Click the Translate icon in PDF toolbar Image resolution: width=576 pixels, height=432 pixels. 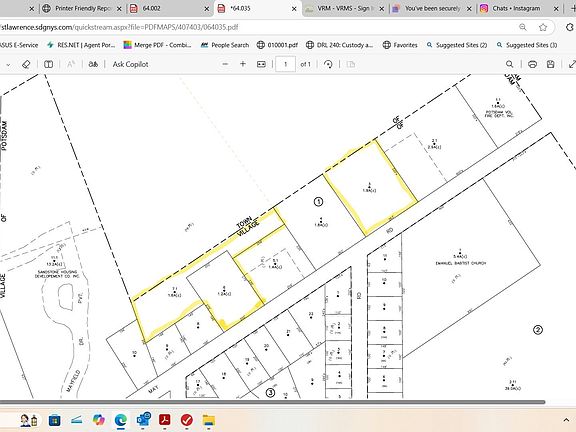pyautogui.click(x=93, y=64)
